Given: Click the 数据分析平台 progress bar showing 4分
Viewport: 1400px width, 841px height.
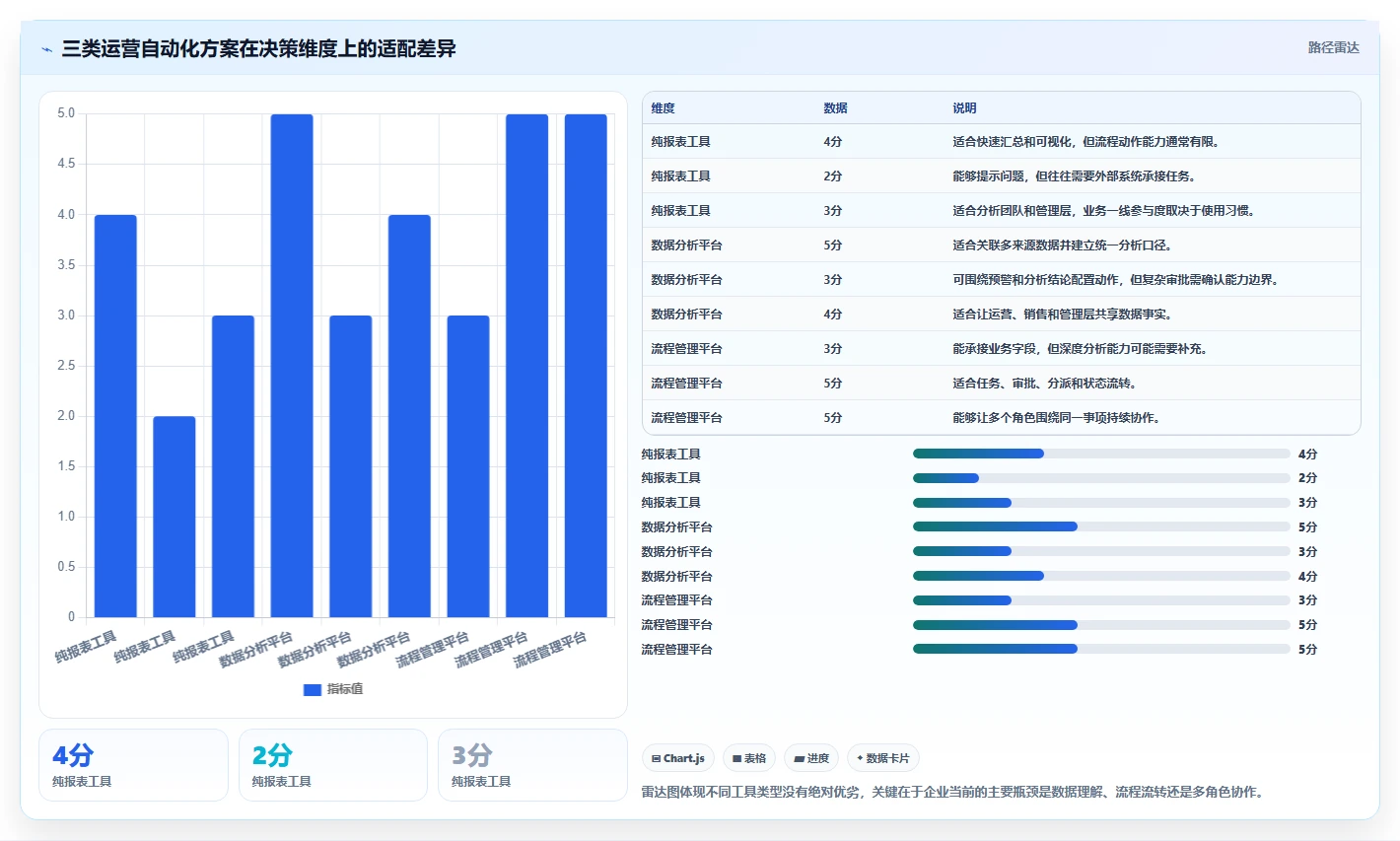Looking at the screenshot, I should coord(1101,576).
